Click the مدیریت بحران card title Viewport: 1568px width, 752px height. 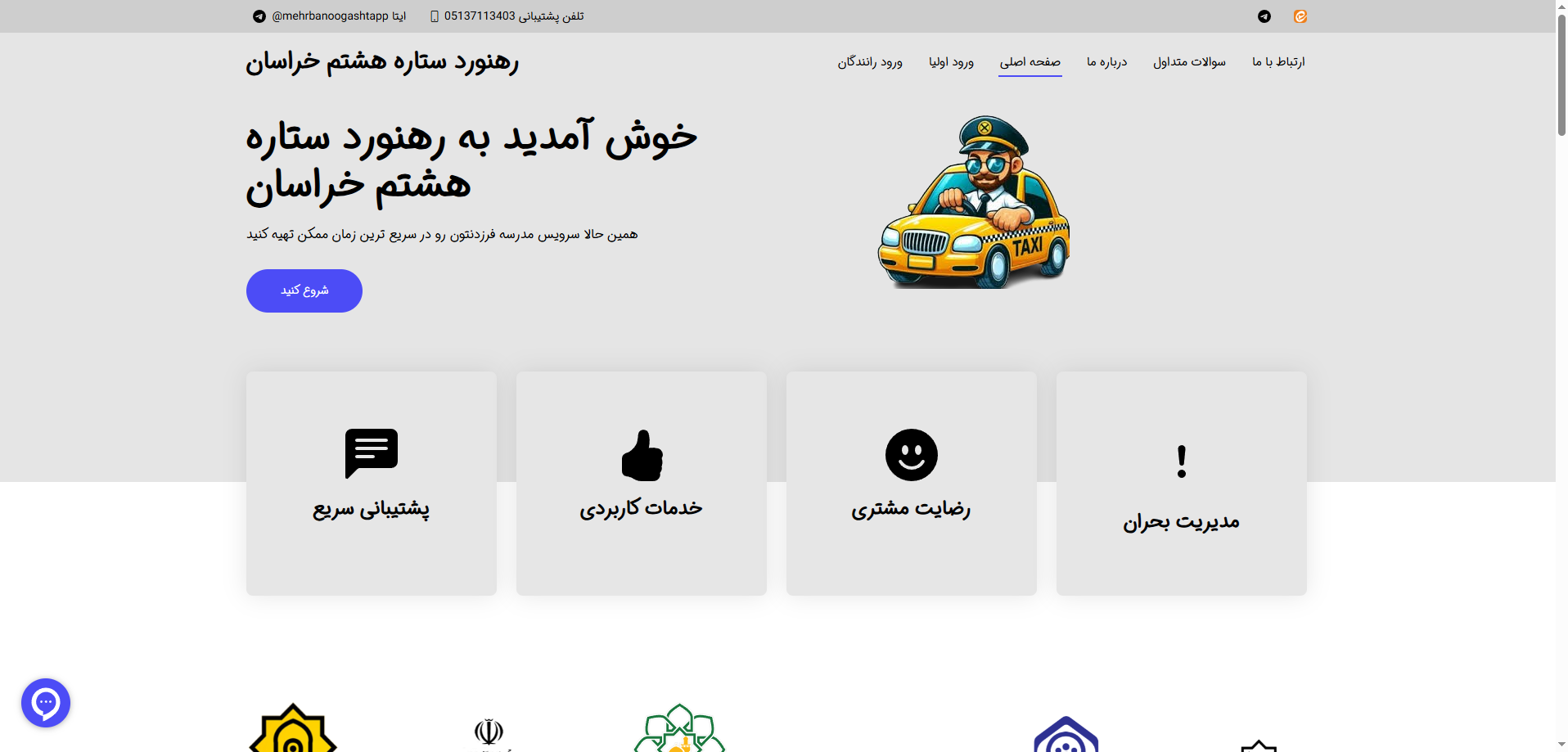coord(1181,522)
